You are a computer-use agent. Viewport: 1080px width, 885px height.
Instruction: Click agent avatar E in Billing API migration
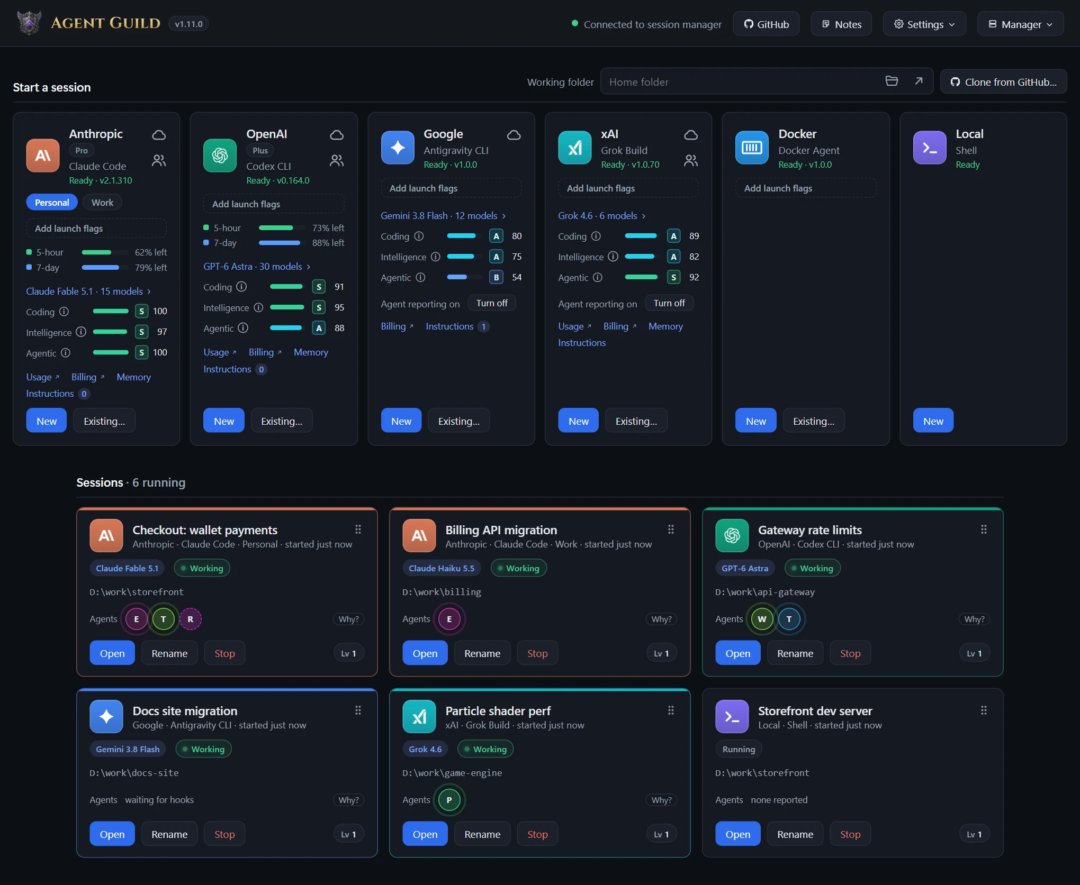[x=449, y=619]
